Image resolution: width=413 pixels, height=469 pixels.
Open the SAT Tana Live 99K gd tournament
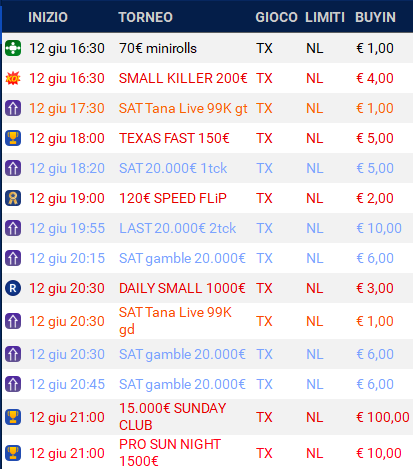pyautogui.click(x=175, y=321)
